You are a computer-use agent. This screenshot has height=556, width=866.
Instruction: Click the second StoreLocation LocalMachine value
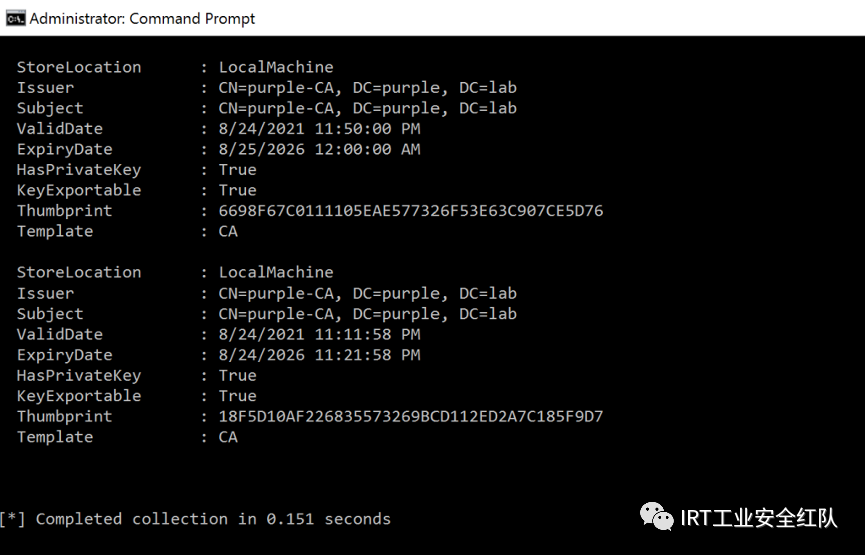point(276,272)
